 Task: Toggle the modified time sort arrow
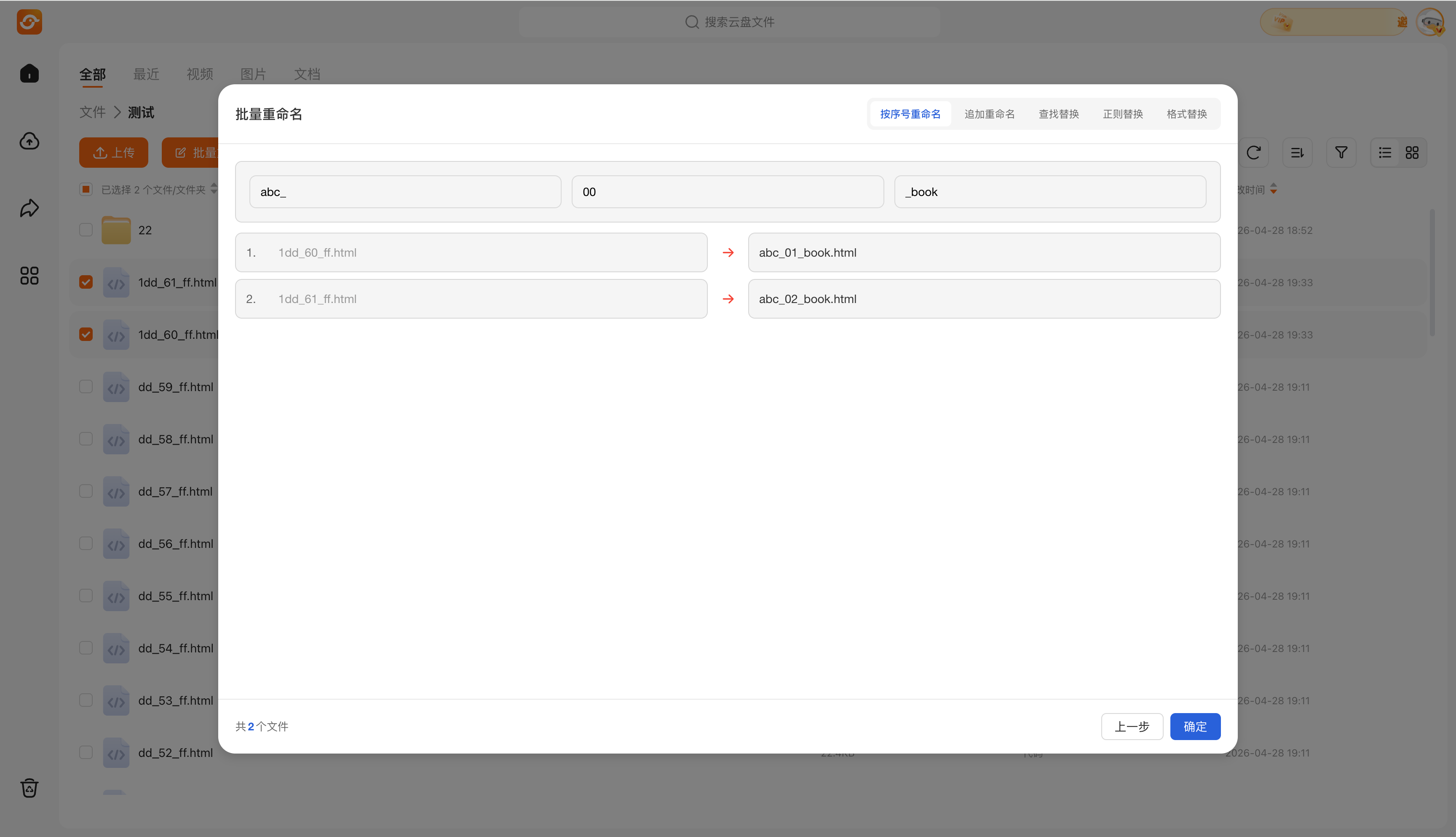click(x=1274, y=188)
